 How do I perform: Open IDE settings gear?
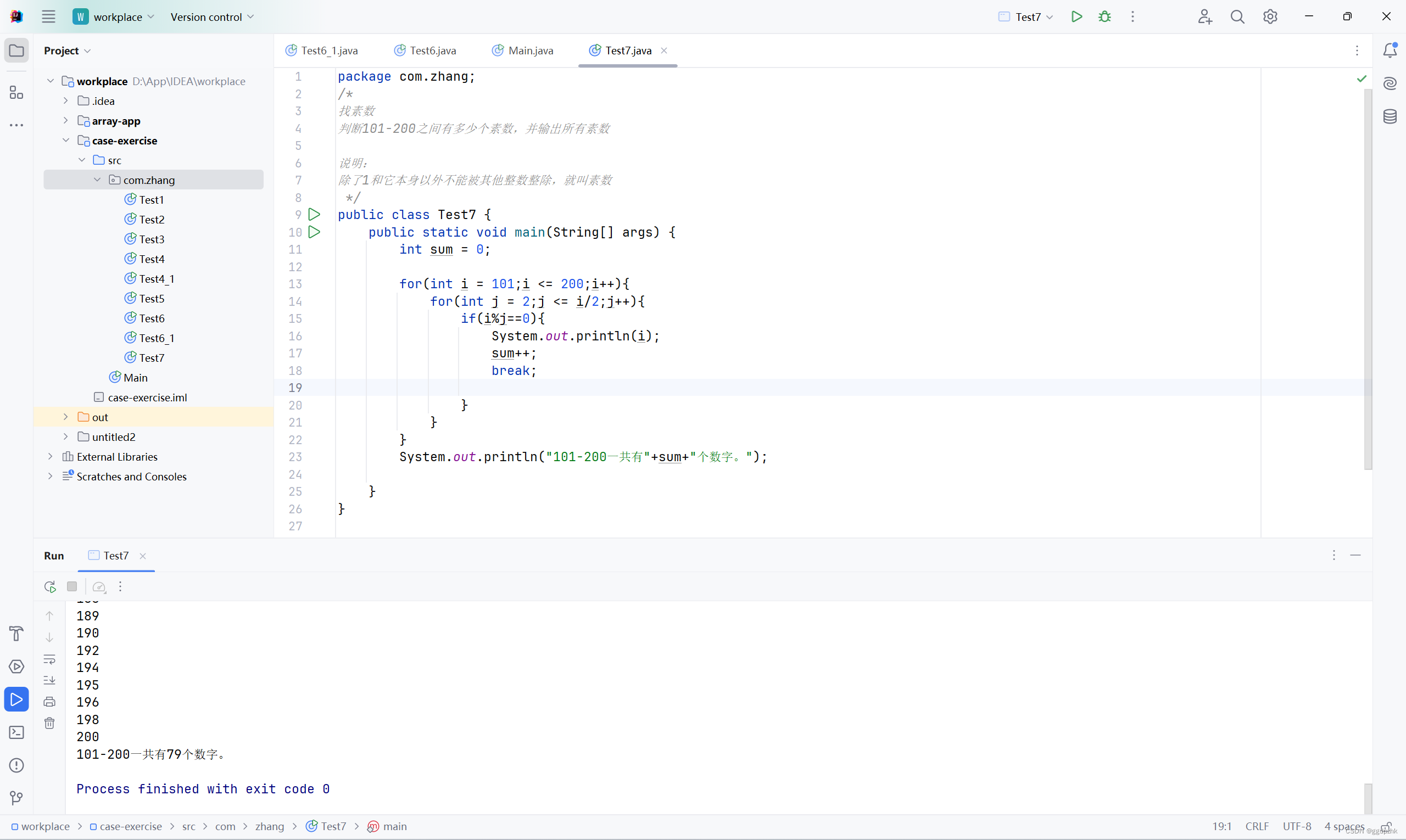[1270, 16]
